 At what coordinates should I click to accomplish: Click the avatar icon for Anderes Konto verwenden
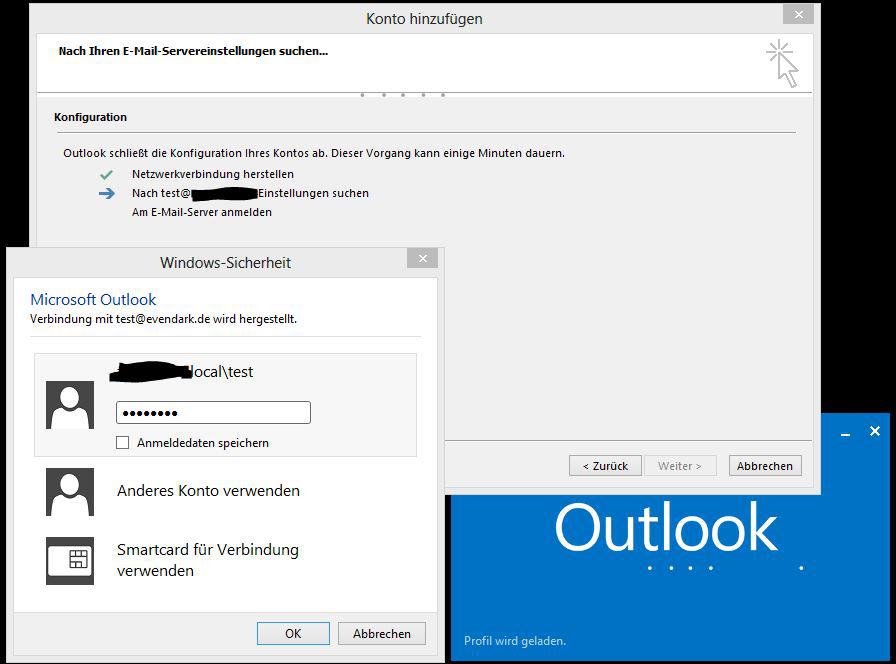pyautogui.click(x=70, y=491)
